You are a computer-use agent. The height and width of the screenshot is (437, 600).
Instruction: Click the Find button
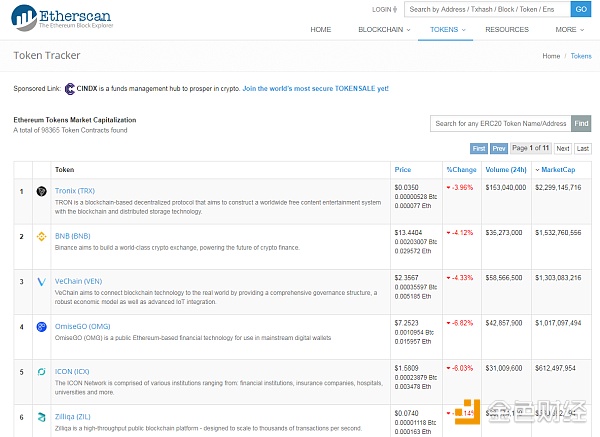581,124
